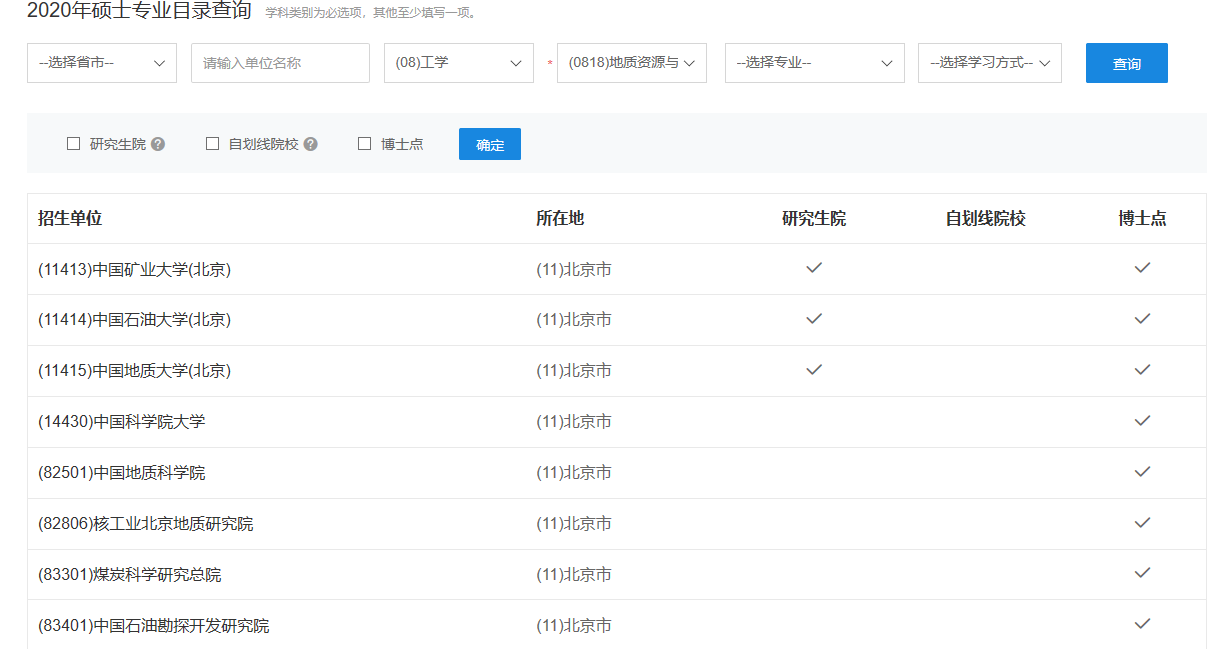
Task: Click 博士点 checkmark for 中国石油大学(北京)
Action: (1142, 319)
